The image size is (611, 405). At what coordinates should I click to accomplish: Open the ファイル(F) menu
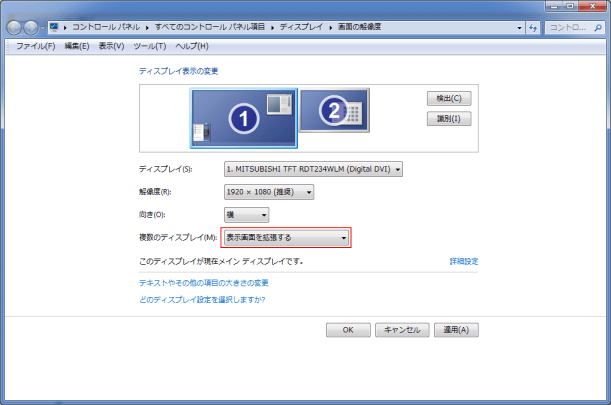coord(35,46)
